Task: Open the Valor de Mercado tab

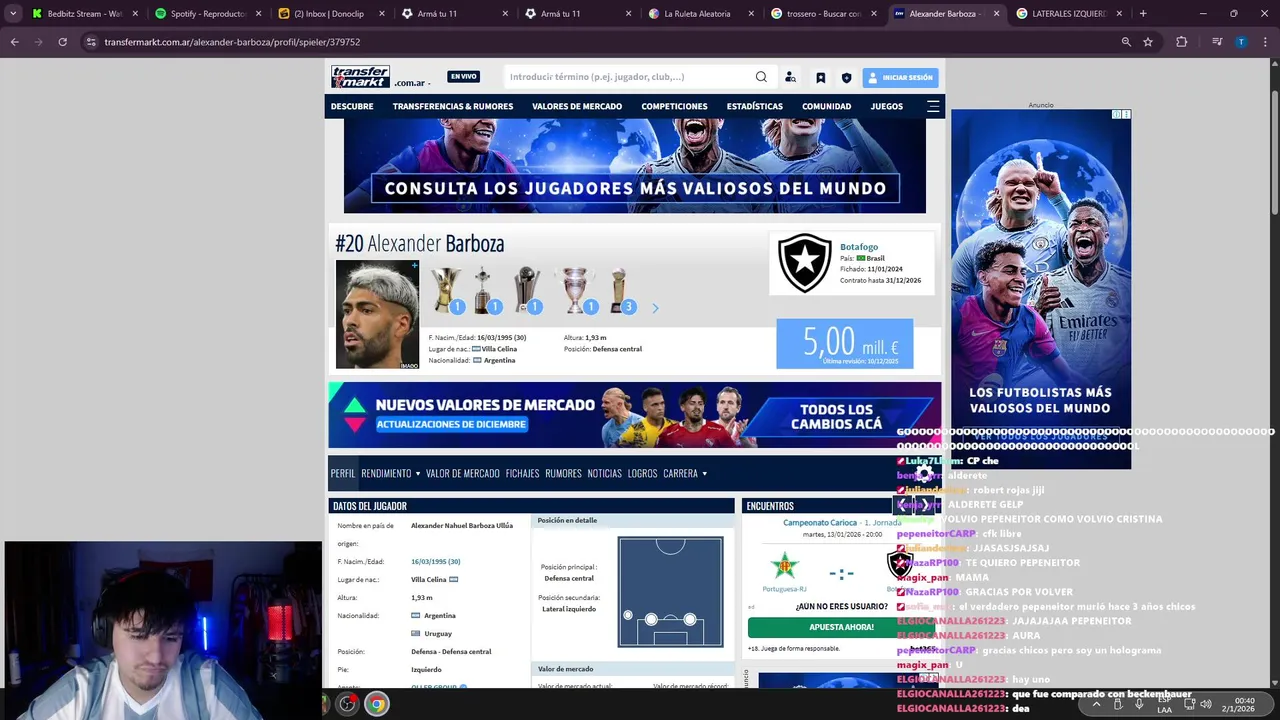Action: click(463, 473)
